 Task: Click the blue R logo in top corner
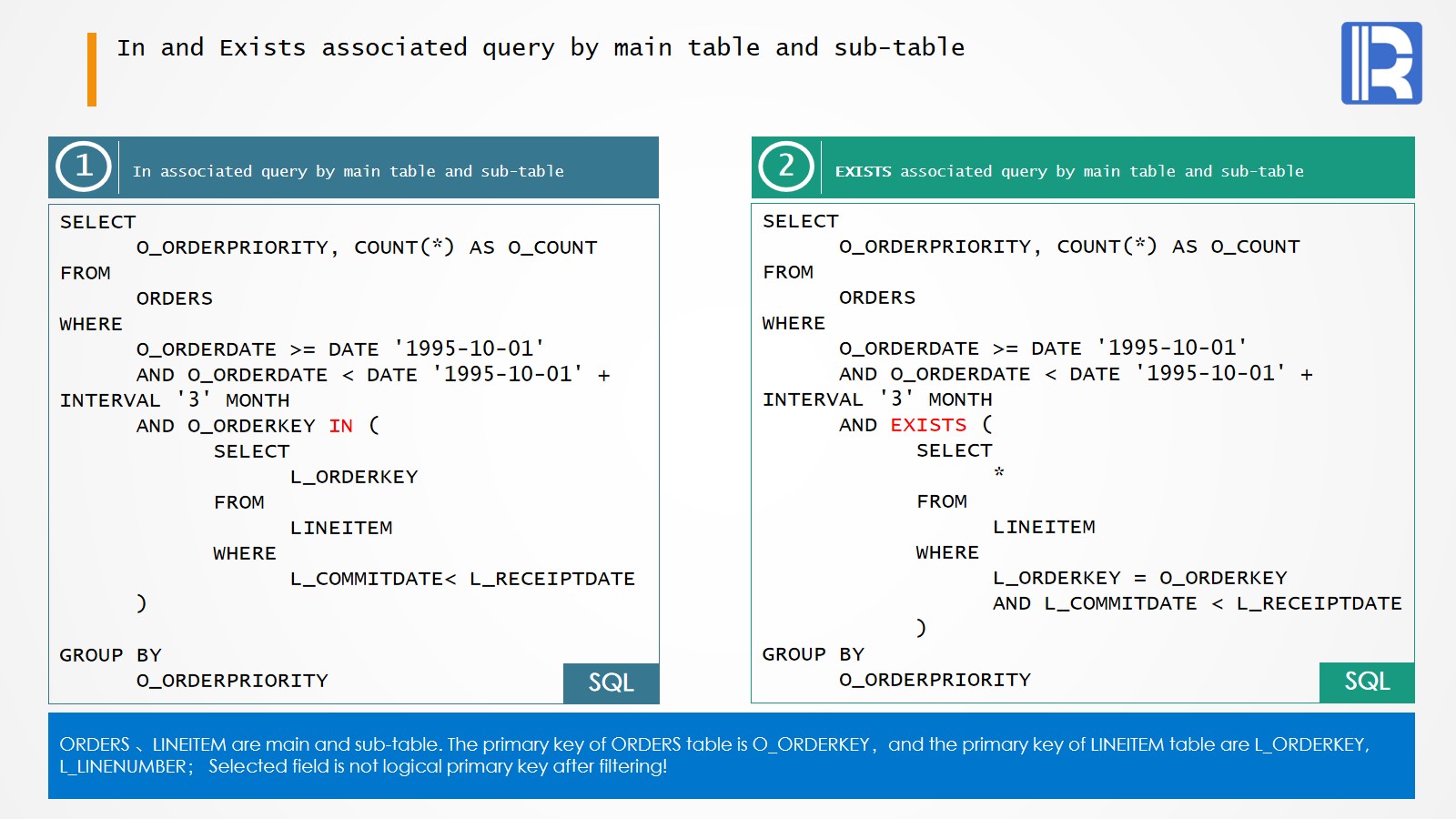1380,63
